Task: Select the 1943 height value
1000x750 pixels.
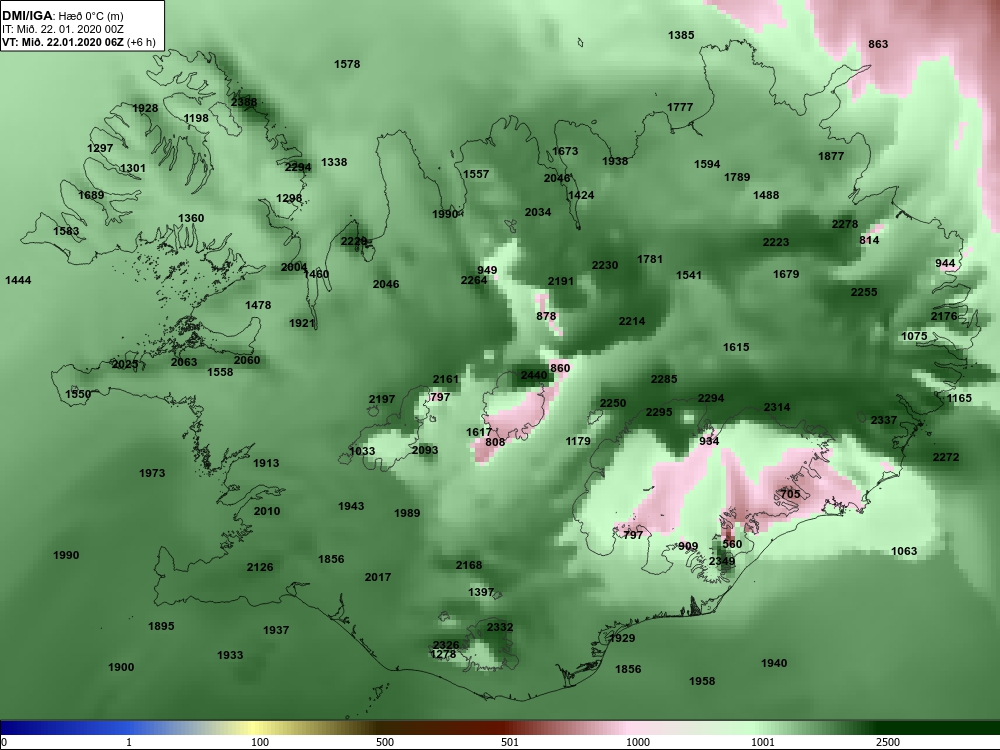Action: pos(351,507)
